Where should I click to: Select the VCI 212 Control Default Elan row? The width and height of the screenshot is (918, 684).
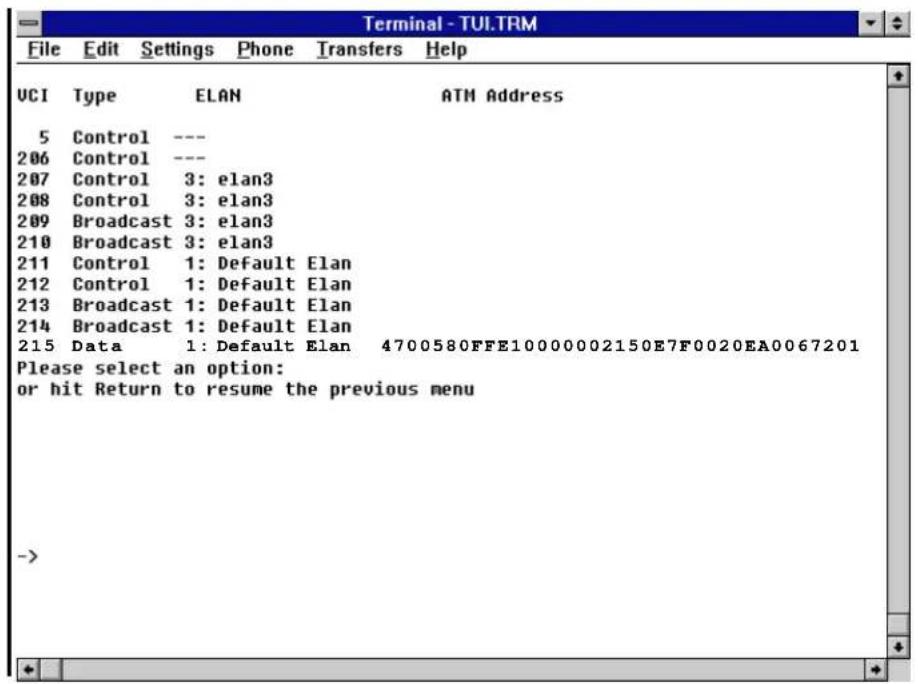click(x=184, y=285)
